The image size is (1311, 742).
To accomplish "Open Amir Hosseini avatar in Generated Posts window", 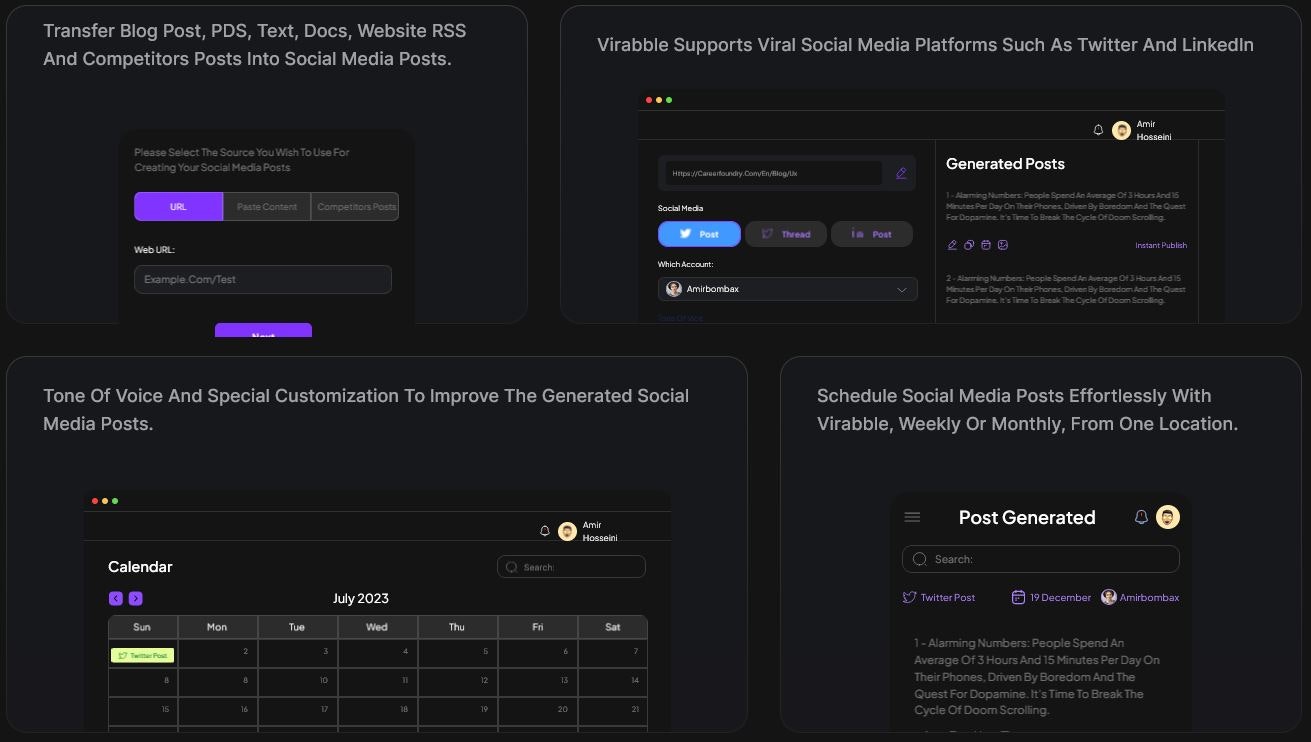I will pyautogui.click(x=1121, y=130).
